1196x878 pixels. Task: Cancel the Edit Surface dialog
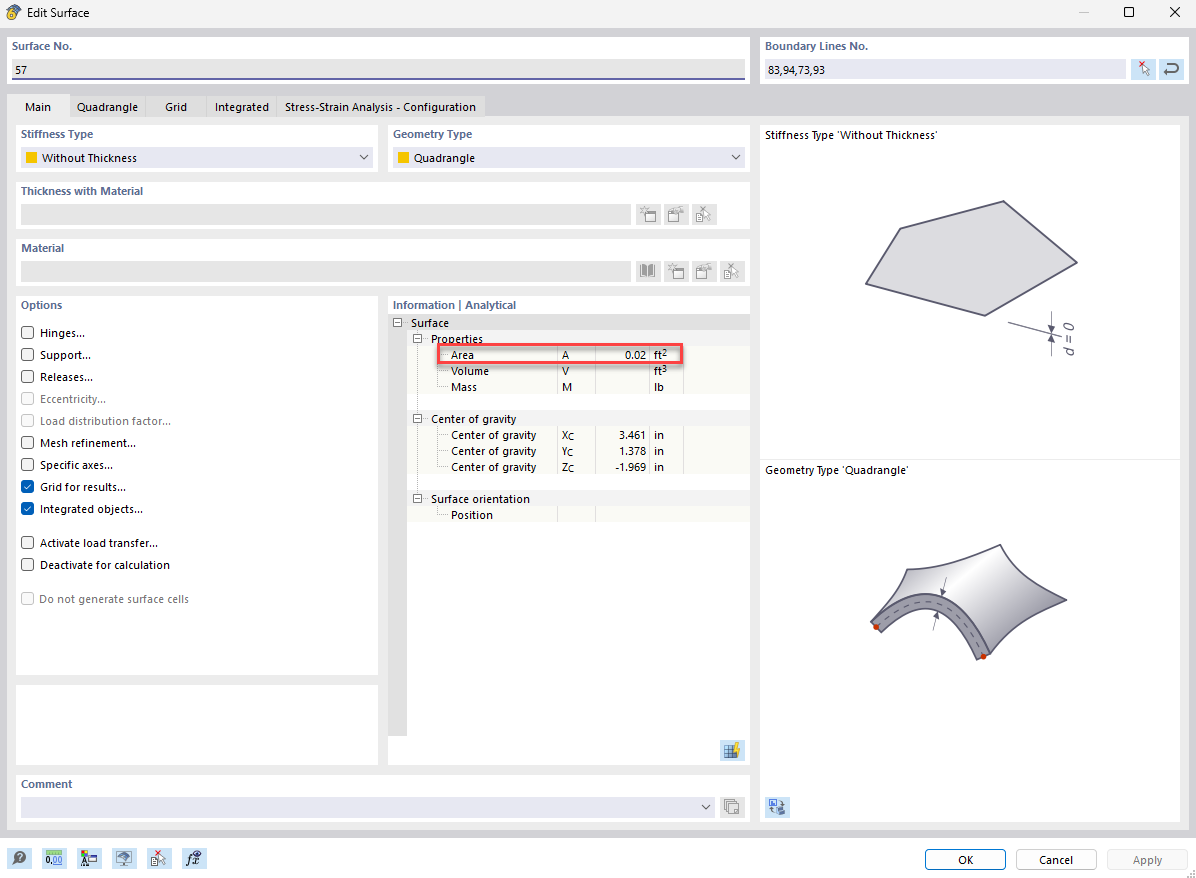(1056, 859)
